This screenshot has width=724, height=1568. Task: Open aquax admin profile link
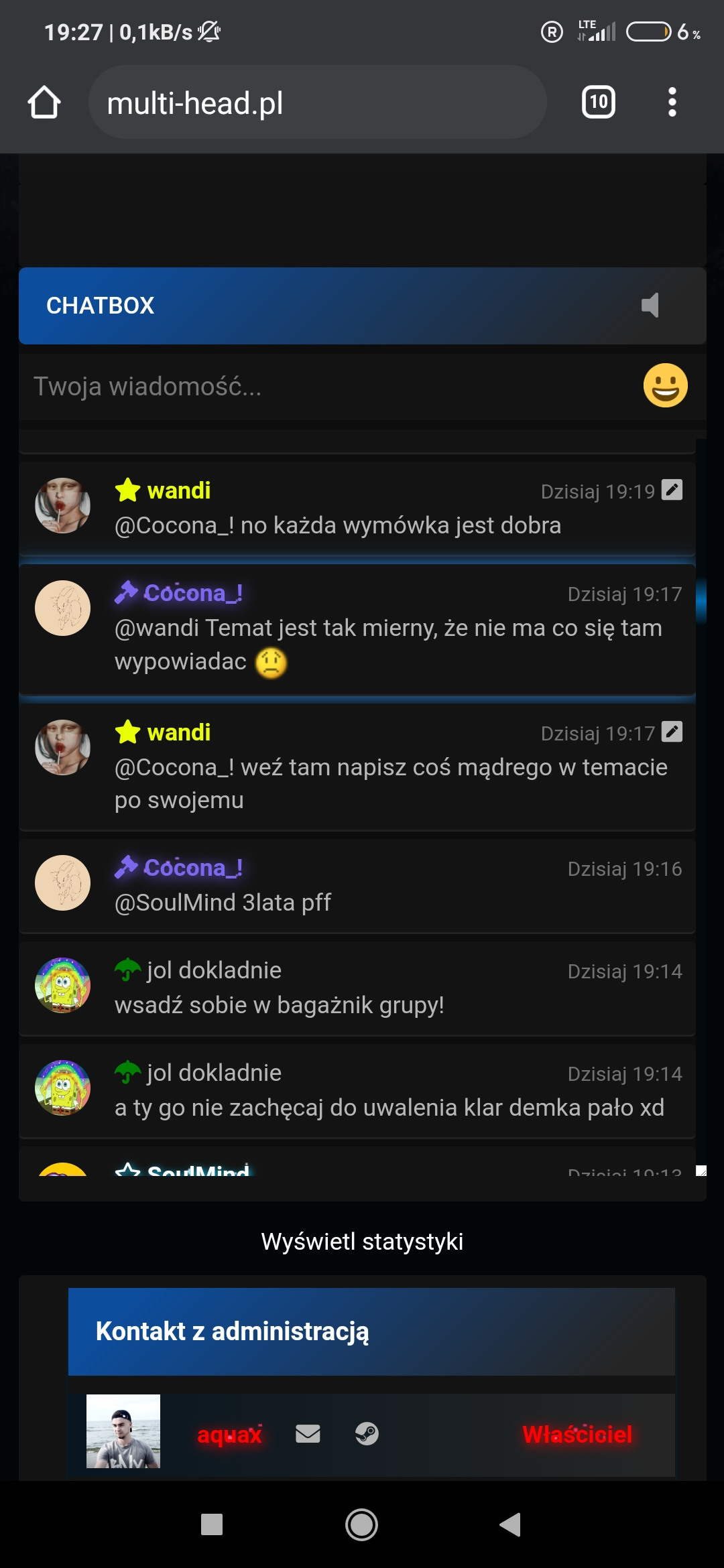(229, 1435)
